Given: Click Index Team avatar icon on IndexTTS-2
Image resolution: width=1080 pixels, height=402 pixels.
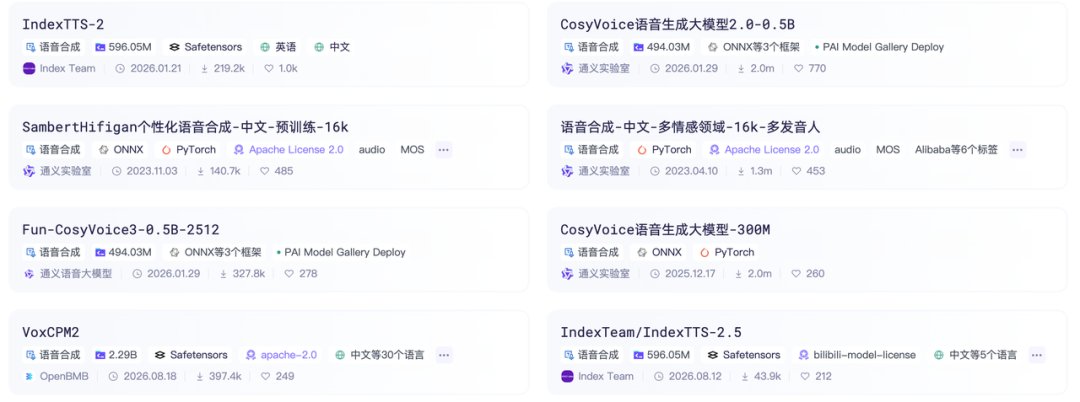Looking at the screenshot, I should [29, 68].
